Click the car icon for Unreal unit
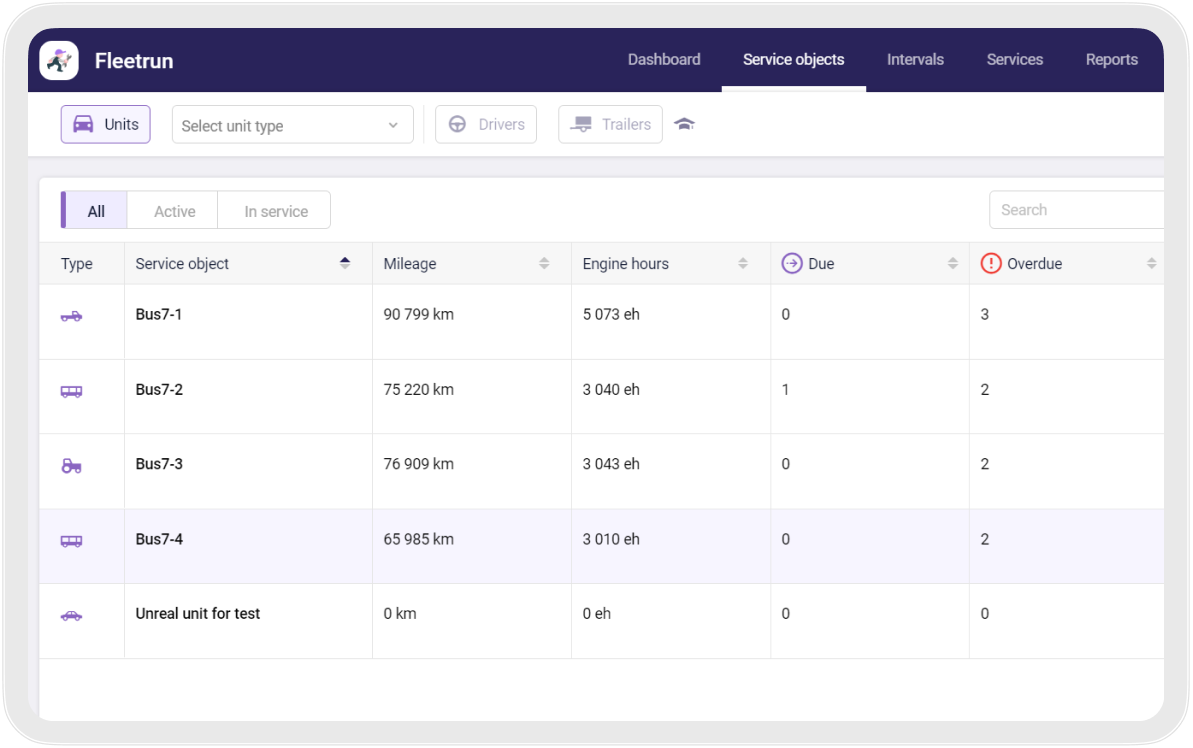 [x=71, y=616]
